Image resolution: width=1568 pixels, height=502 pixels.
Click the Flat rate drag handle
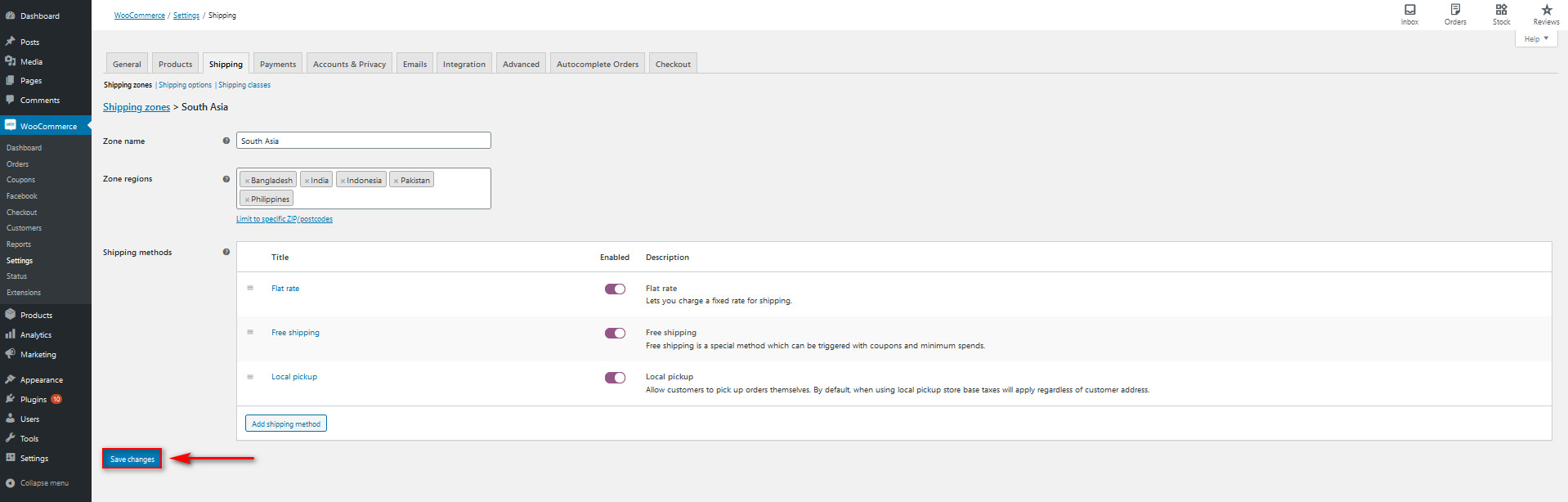(250, 288)
